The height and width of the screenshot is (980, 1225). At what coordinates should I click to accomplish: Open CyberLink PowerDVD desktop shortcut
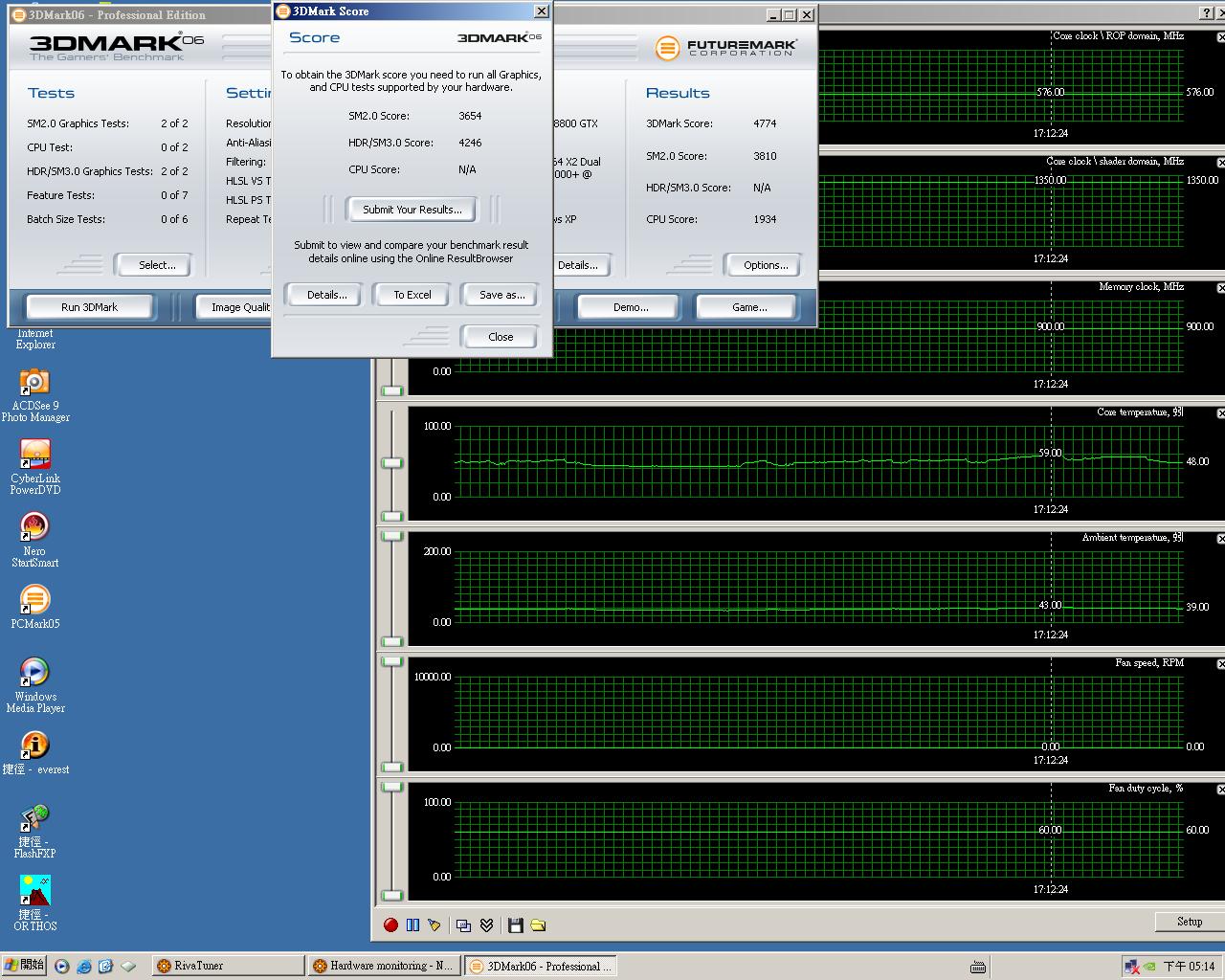click(x=35, y=468)
